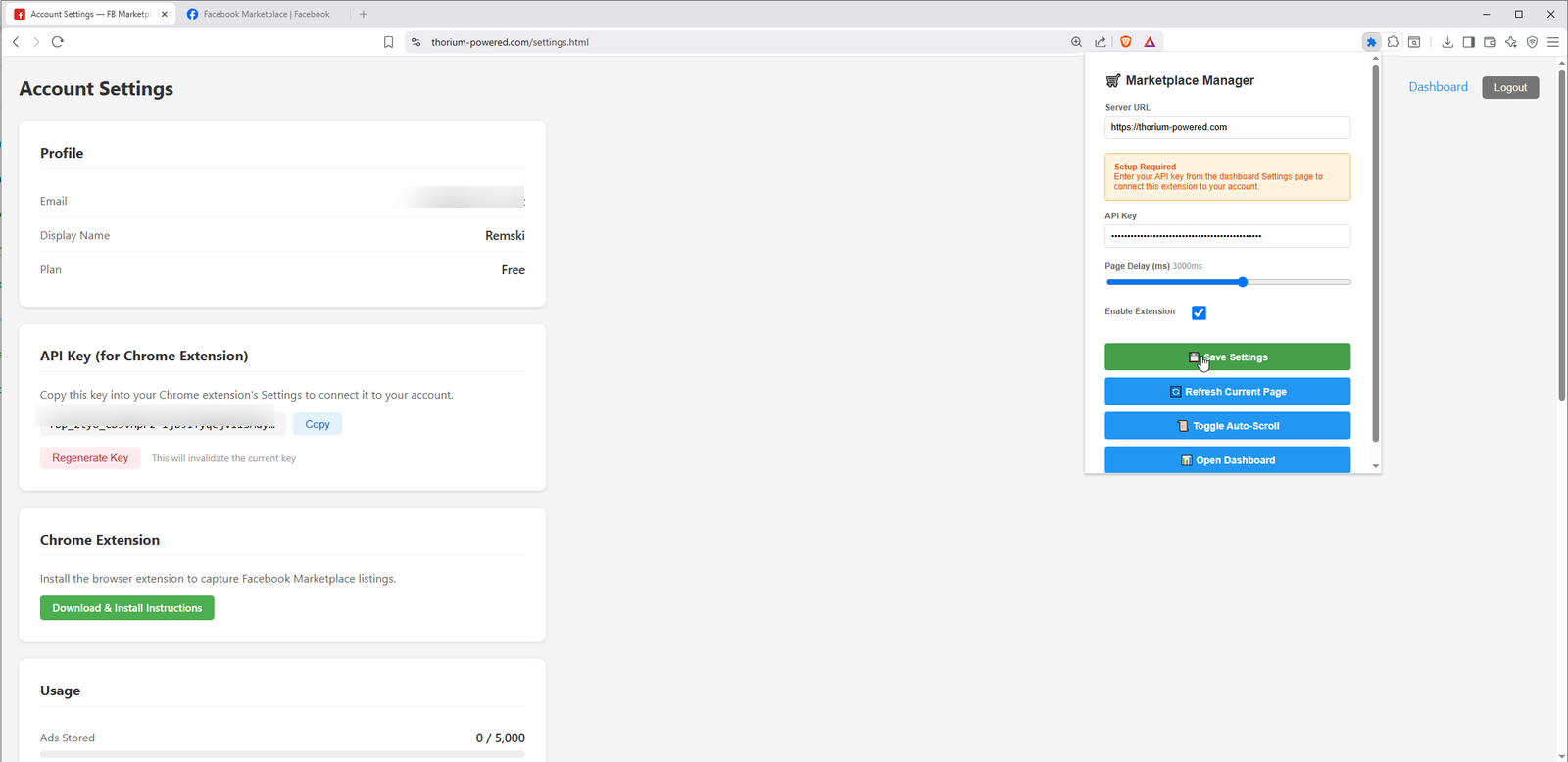Click the extension popup scrollbar
Image resolution: width=1568 pixels, height=762 pixels.
click(x=1376, y=253)
